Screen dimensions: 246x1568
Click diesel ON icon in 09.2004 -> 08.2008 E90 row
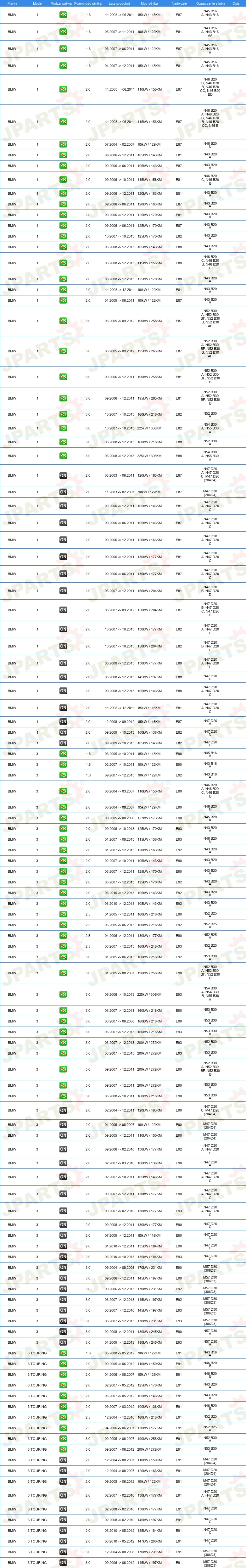pyautogui.click(x=63, y=1268)
